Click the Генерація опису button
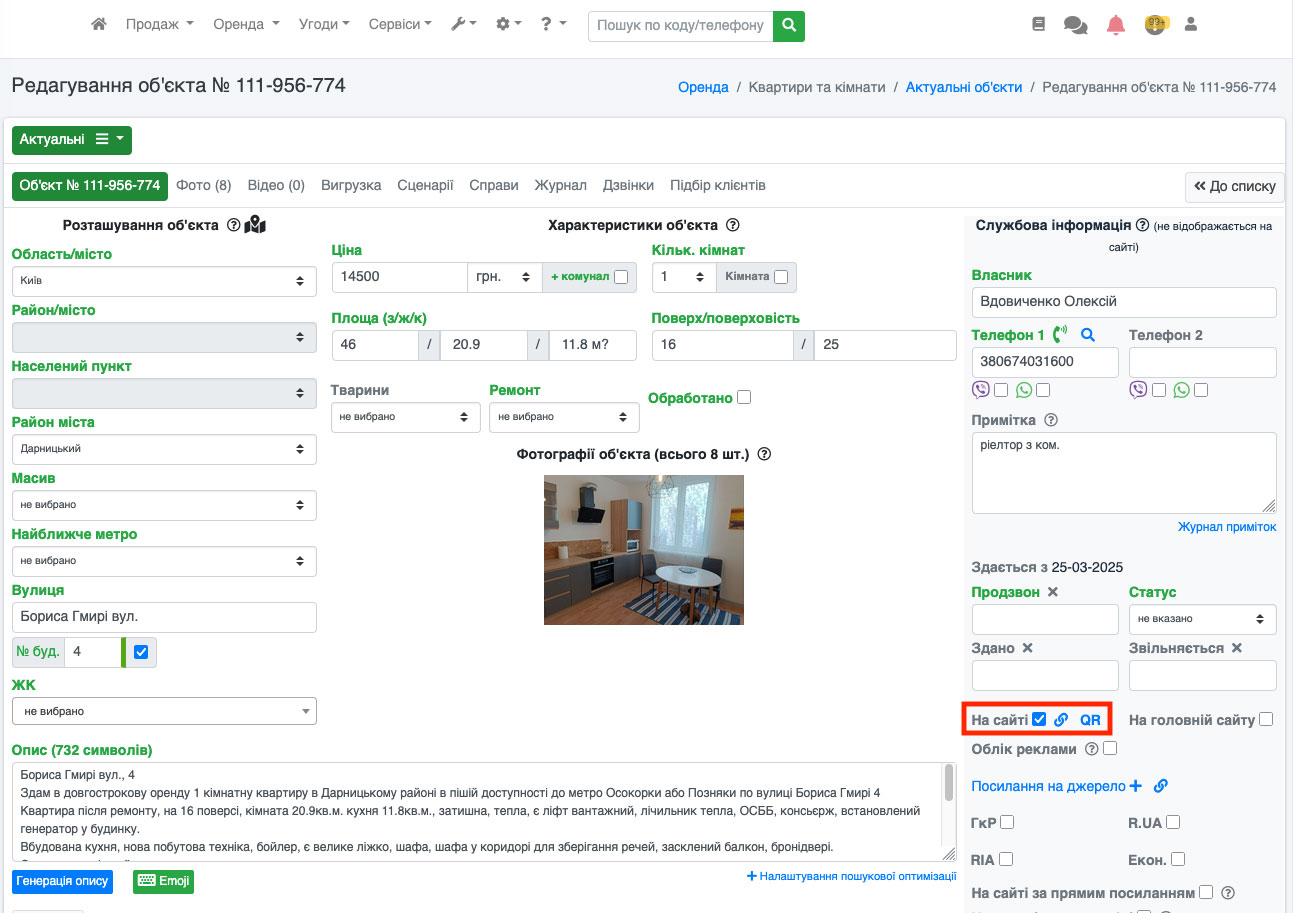 (x=61, y=881)
